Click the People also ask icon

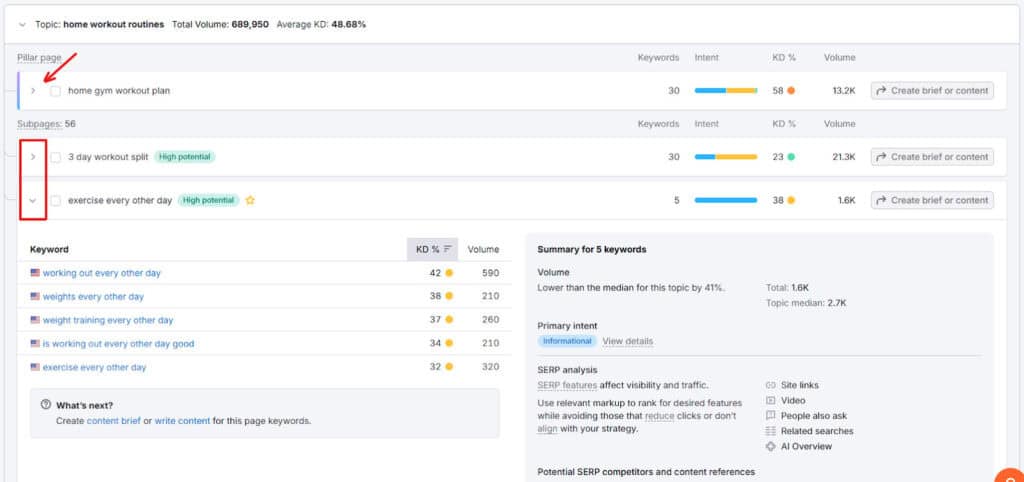771,415
